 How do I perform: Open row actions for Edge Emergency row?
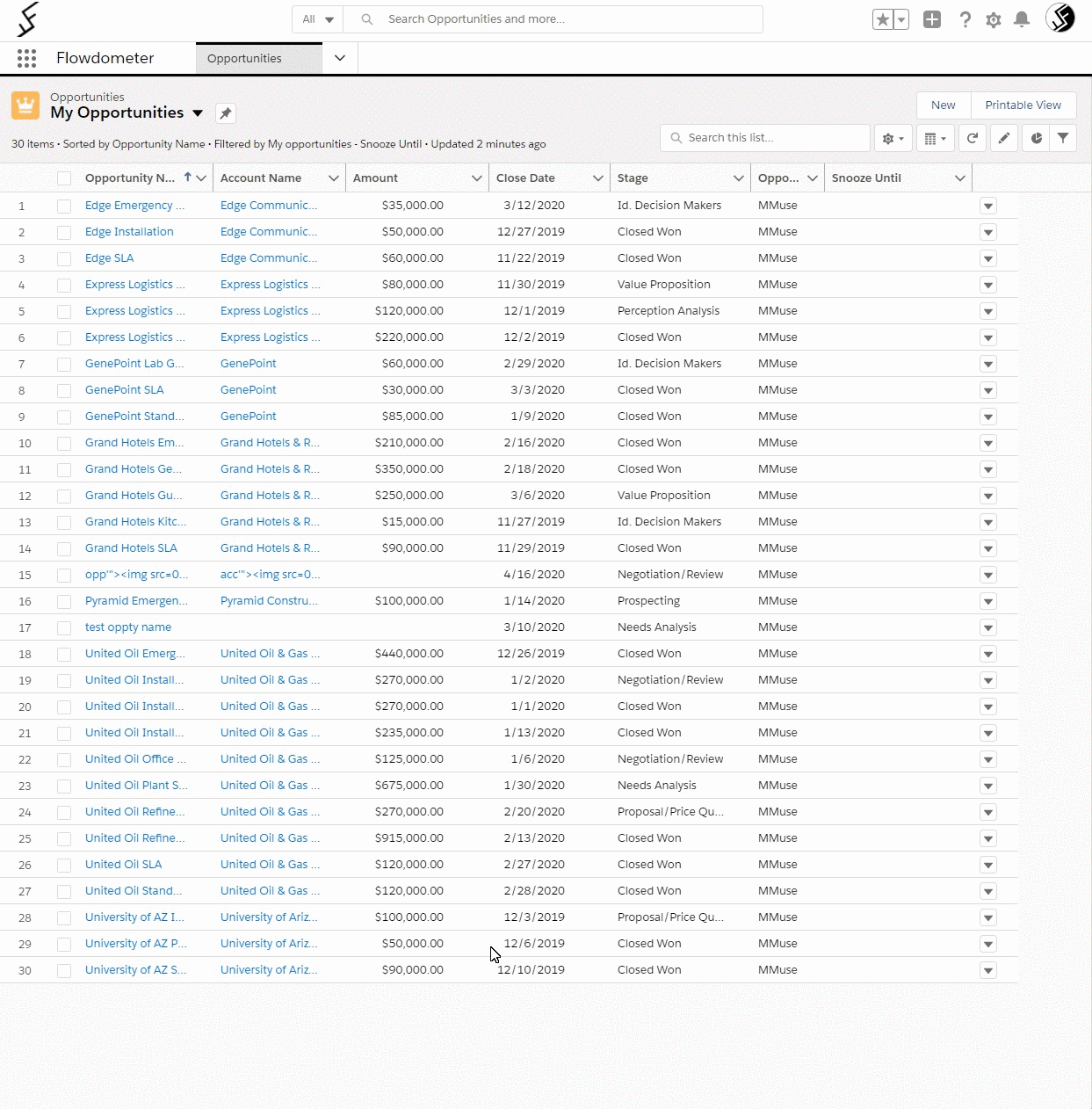[x=988, y=206]
